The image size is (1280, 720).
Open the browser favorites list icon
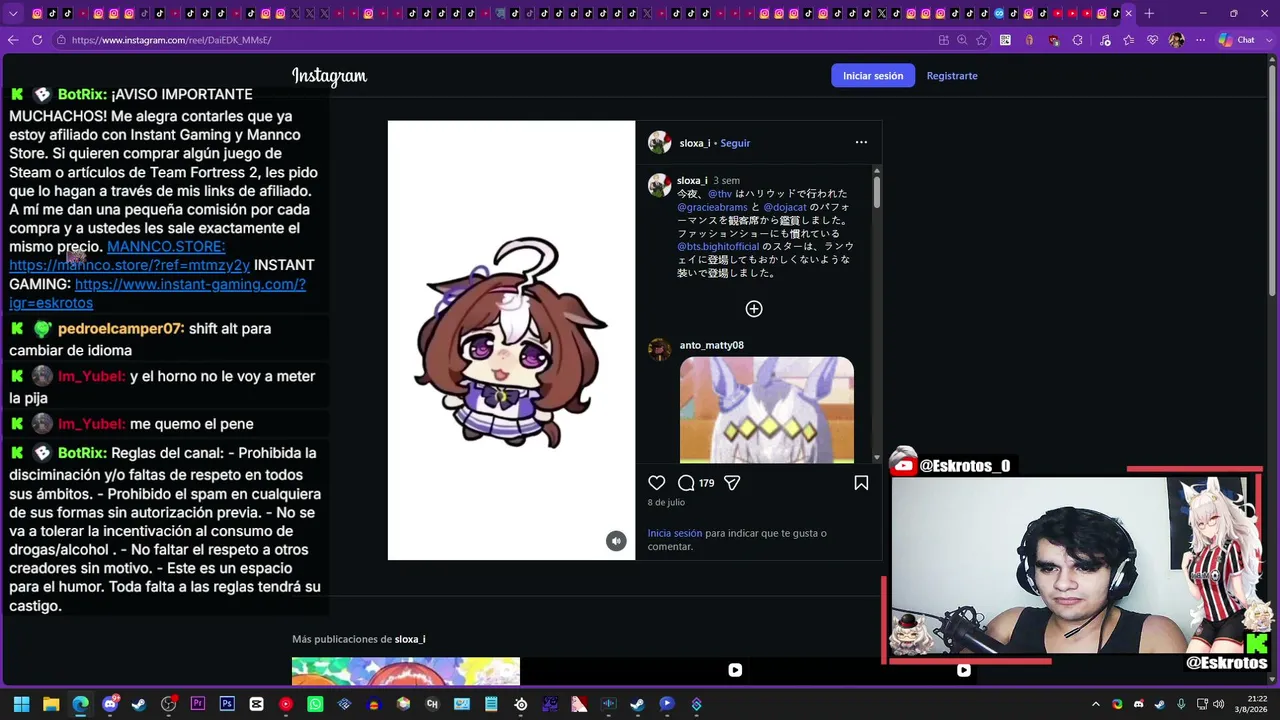click(x=1128, y=40)
